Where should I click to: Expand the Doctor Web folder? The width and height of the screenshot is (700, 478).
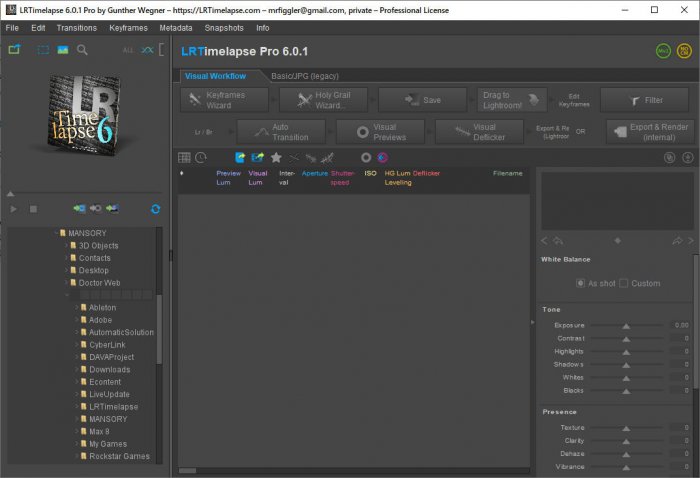(69, 283)
